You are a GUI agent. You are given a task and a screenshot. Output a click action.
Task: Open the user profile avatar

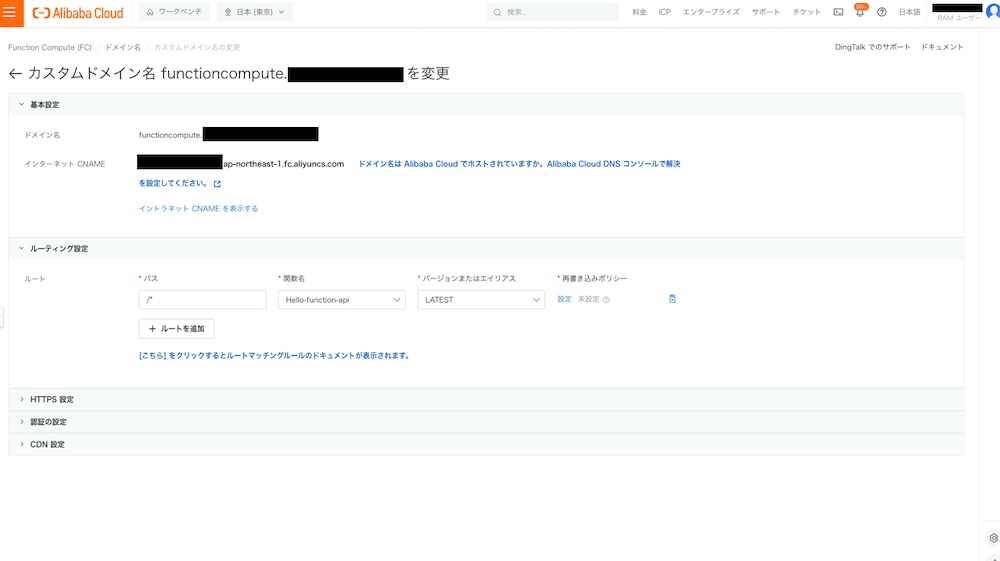pyautogui.click(x=991, y=12)
